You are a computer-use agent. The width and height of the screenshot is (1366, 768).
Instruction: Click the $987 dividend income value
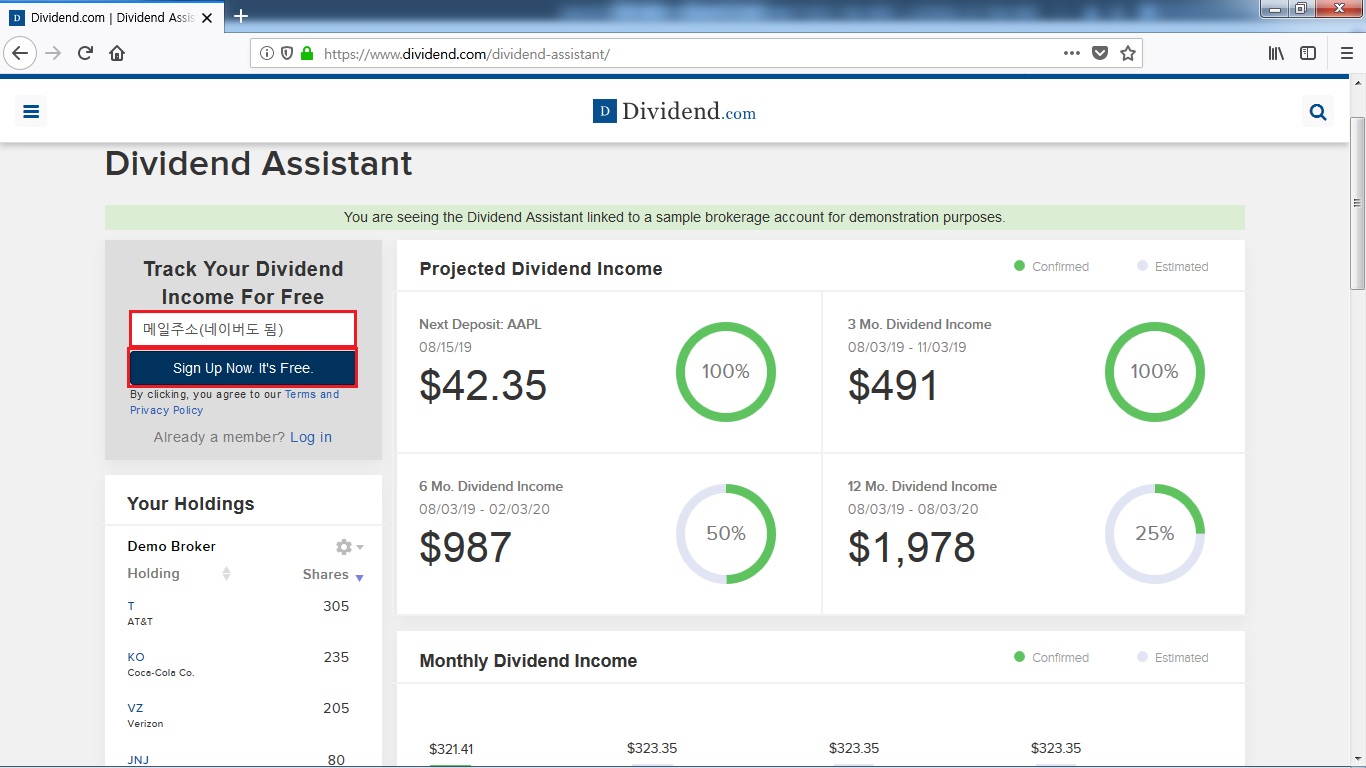[x=465, y=547]
